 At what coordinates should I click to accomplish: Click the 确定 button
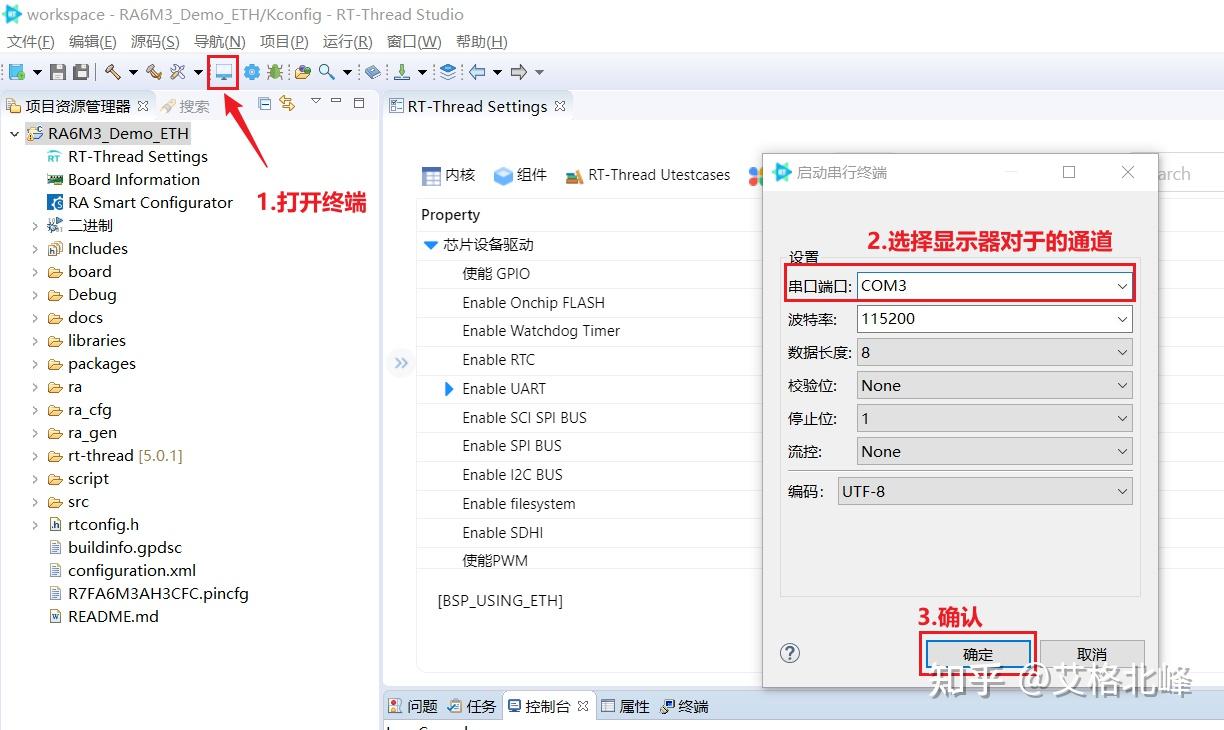click(x=978, y=654)
